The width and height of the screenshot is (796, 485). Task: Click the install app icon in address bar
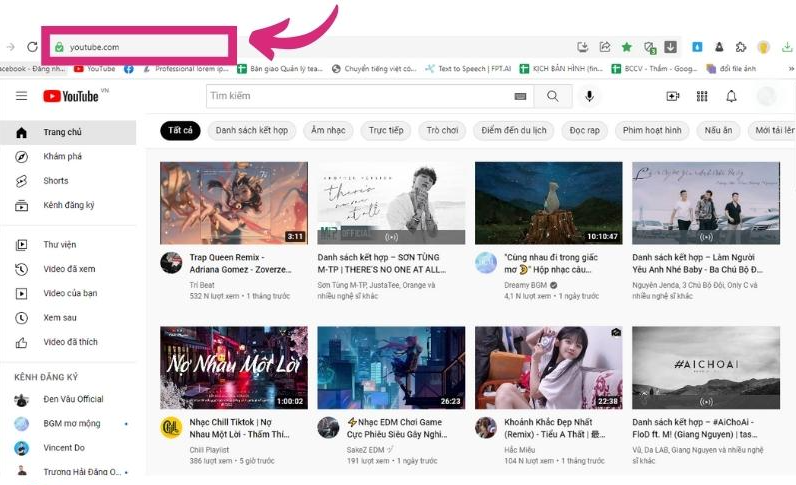click(x=583, y=47)
